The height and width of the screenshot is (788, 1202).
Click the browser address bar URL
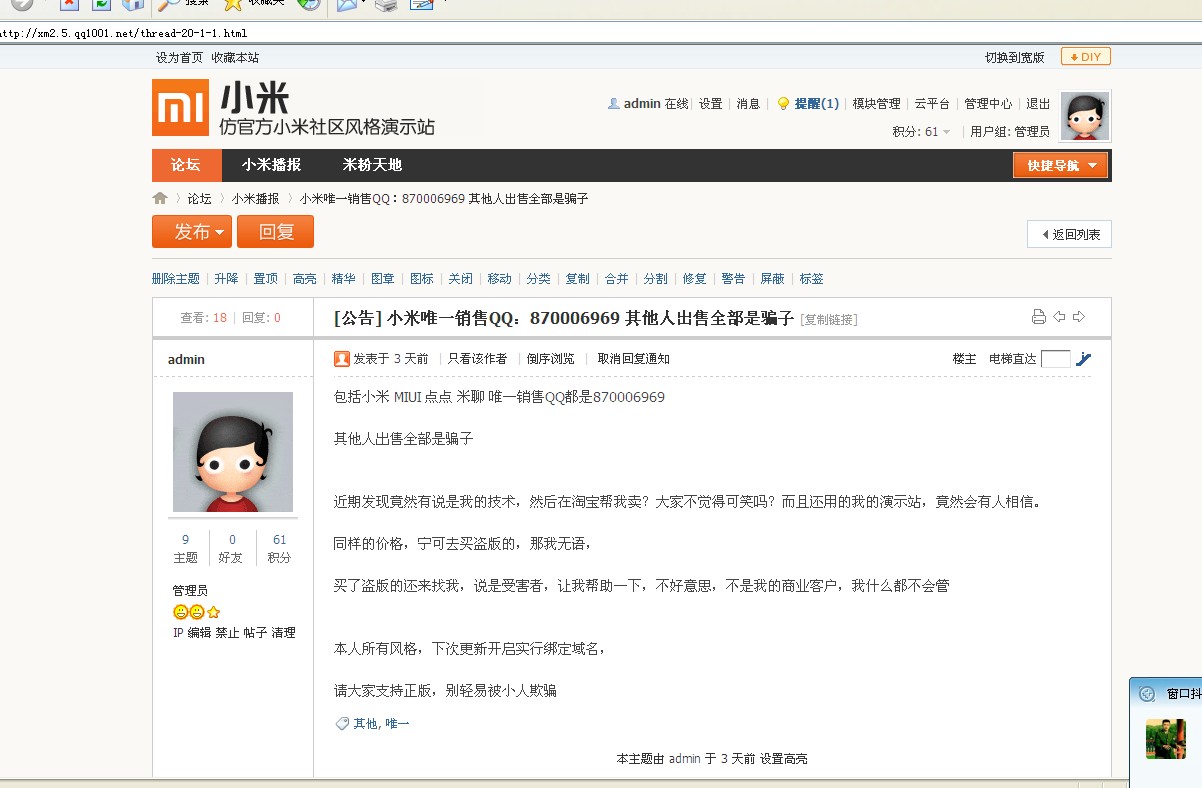click(123, 33)
